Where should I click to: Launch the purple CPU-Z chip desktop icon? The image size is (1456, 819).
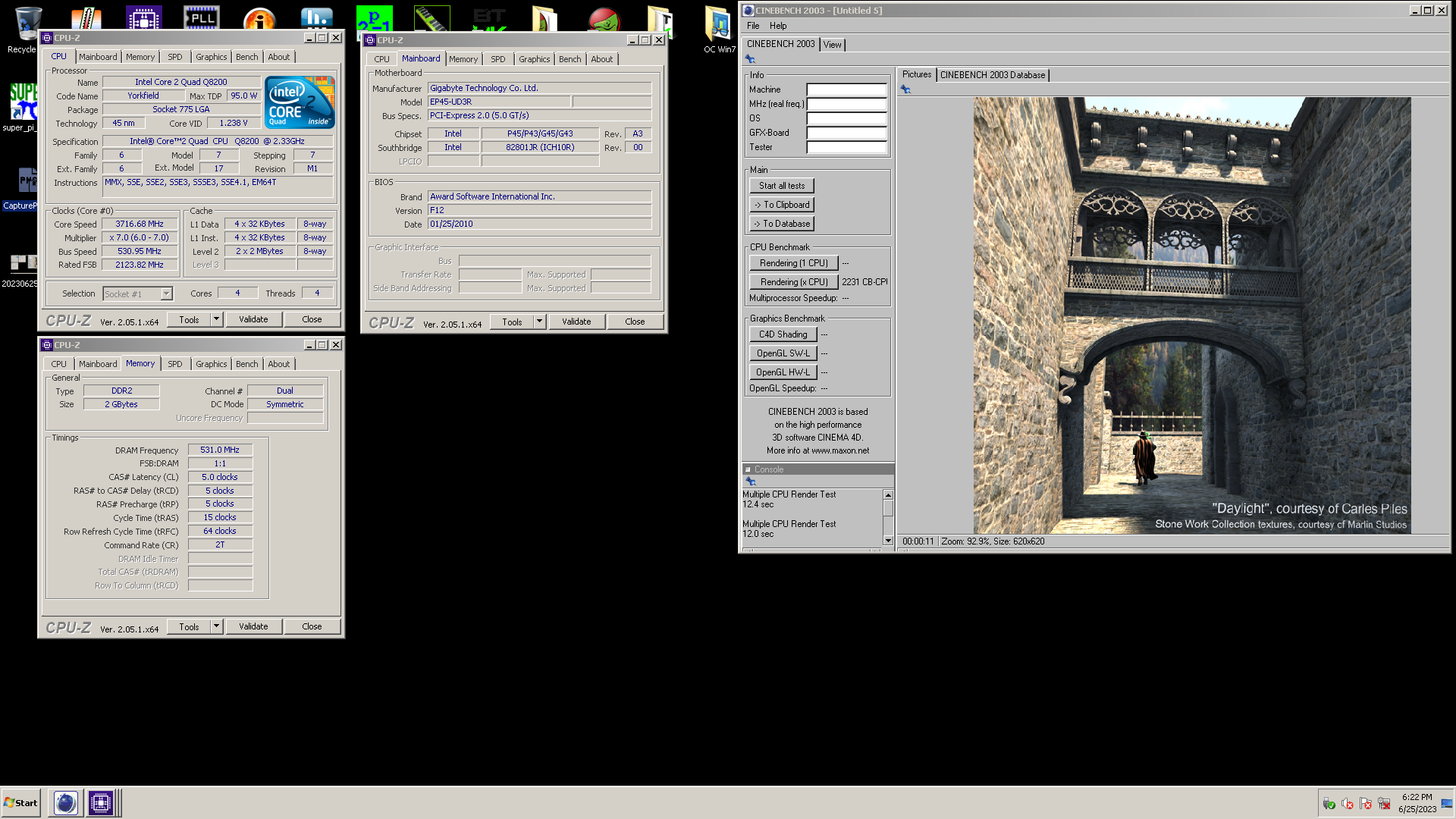click(143, 19)
